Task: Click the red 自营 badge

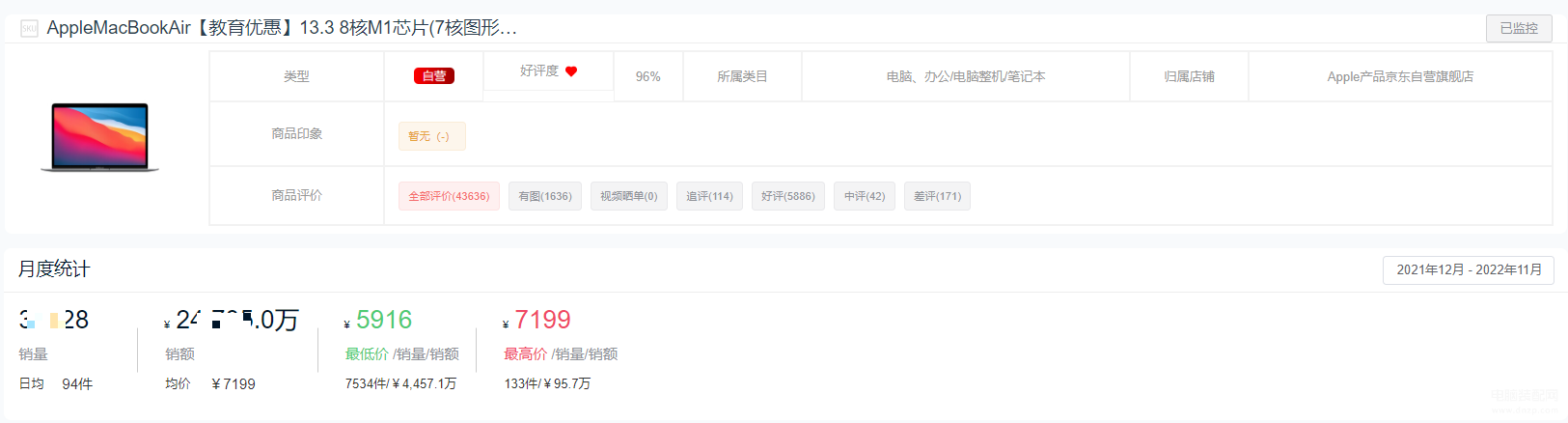Action: pyautogui.click(x=434, y=76)
